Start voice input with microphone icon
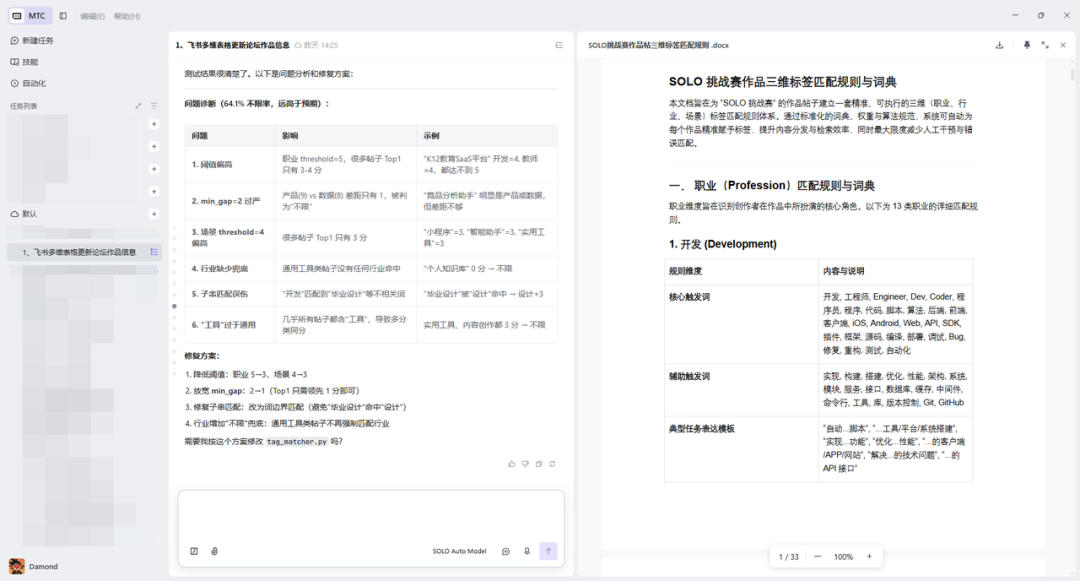Screen dimensions: 1080x581 tap(527, 551)
